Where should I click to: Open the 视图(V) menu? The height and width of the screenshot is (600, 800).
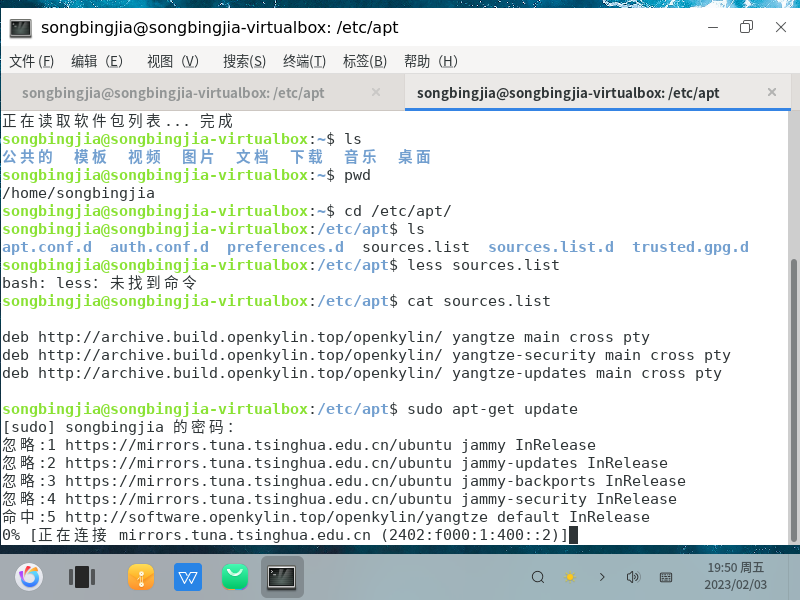point(172,61)
